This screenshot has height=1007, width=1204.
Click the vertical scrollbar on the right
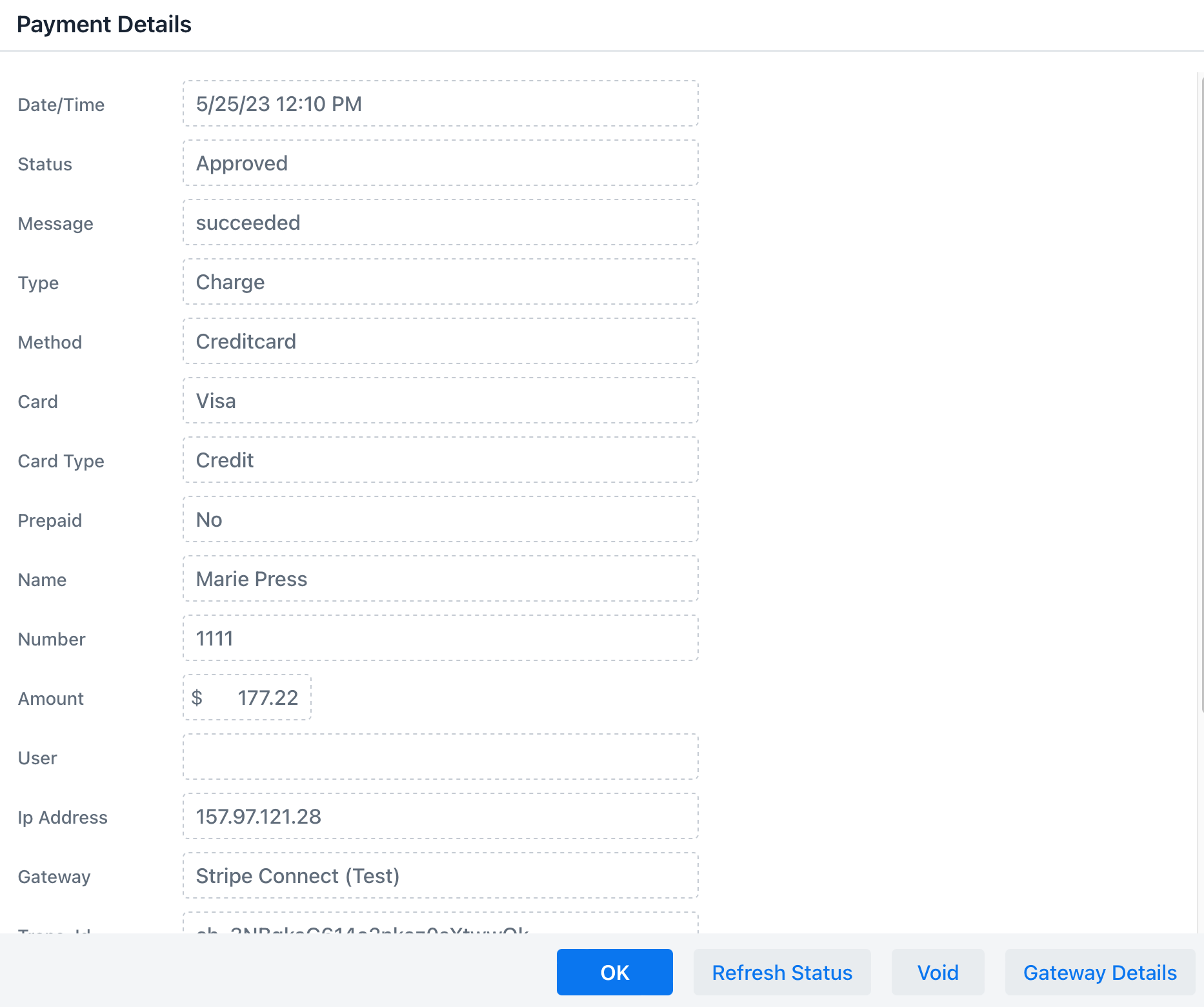point(1201,392)
